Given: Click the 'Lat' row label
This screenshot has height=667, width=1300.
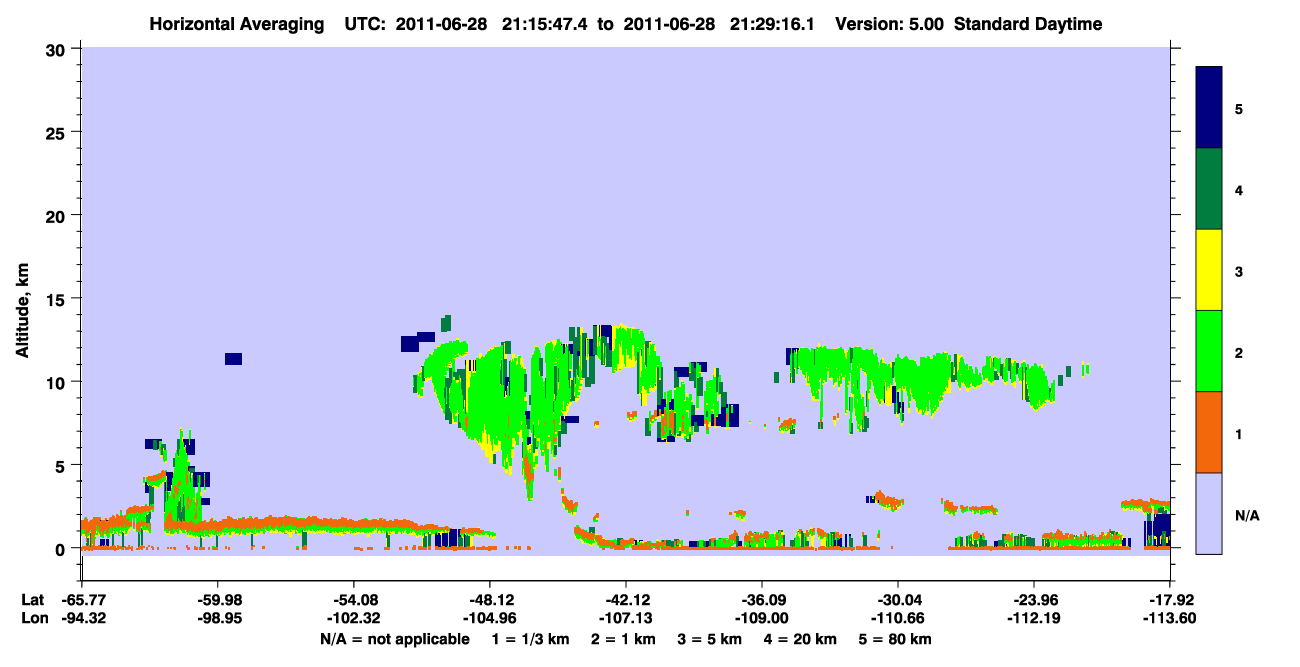Looking at the screenshot, I should point(32,600).
